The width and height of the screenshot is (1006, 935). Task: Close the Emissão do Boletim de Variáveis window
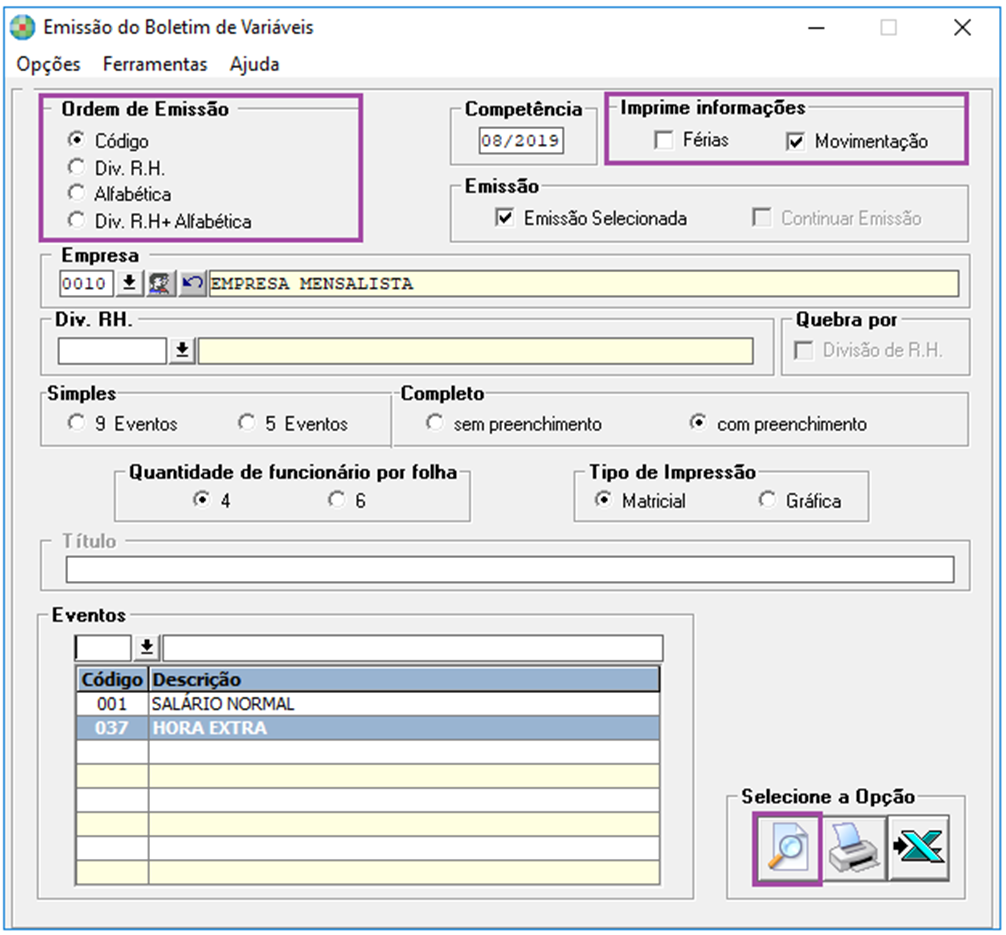(x=962, y=28)
